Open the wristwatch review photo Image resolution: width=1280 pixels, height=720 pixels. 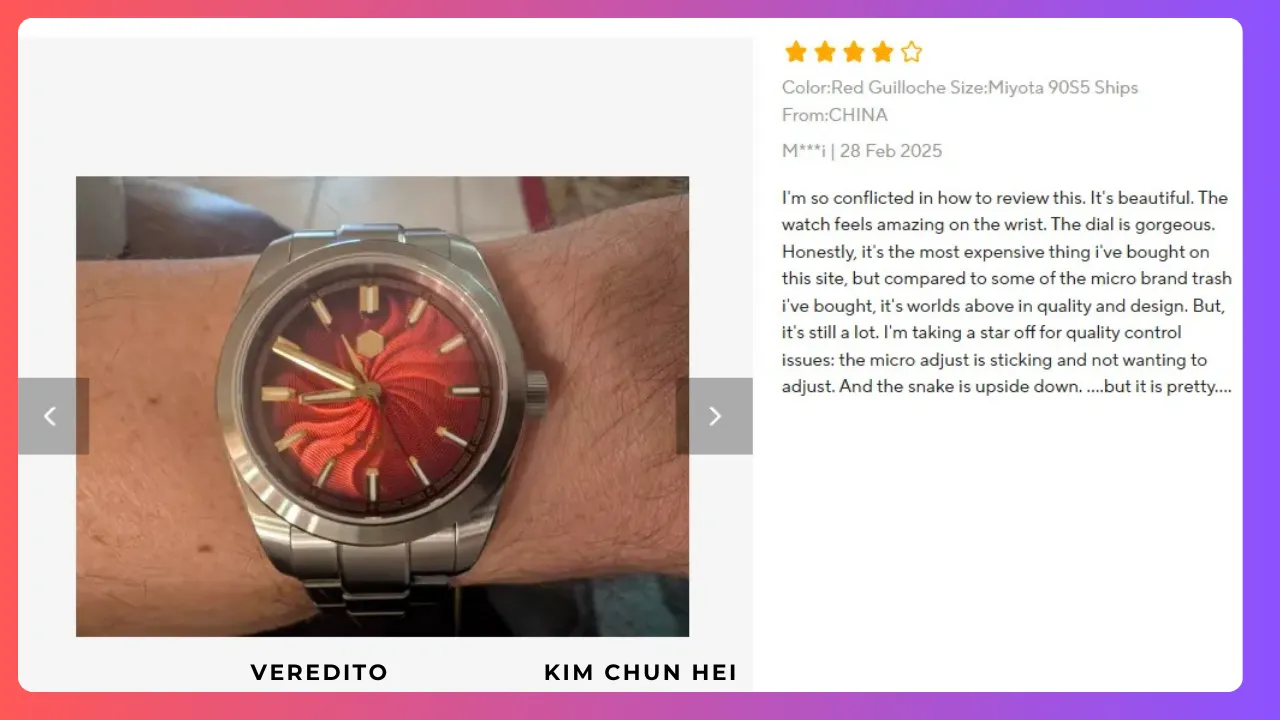(382, 406)
